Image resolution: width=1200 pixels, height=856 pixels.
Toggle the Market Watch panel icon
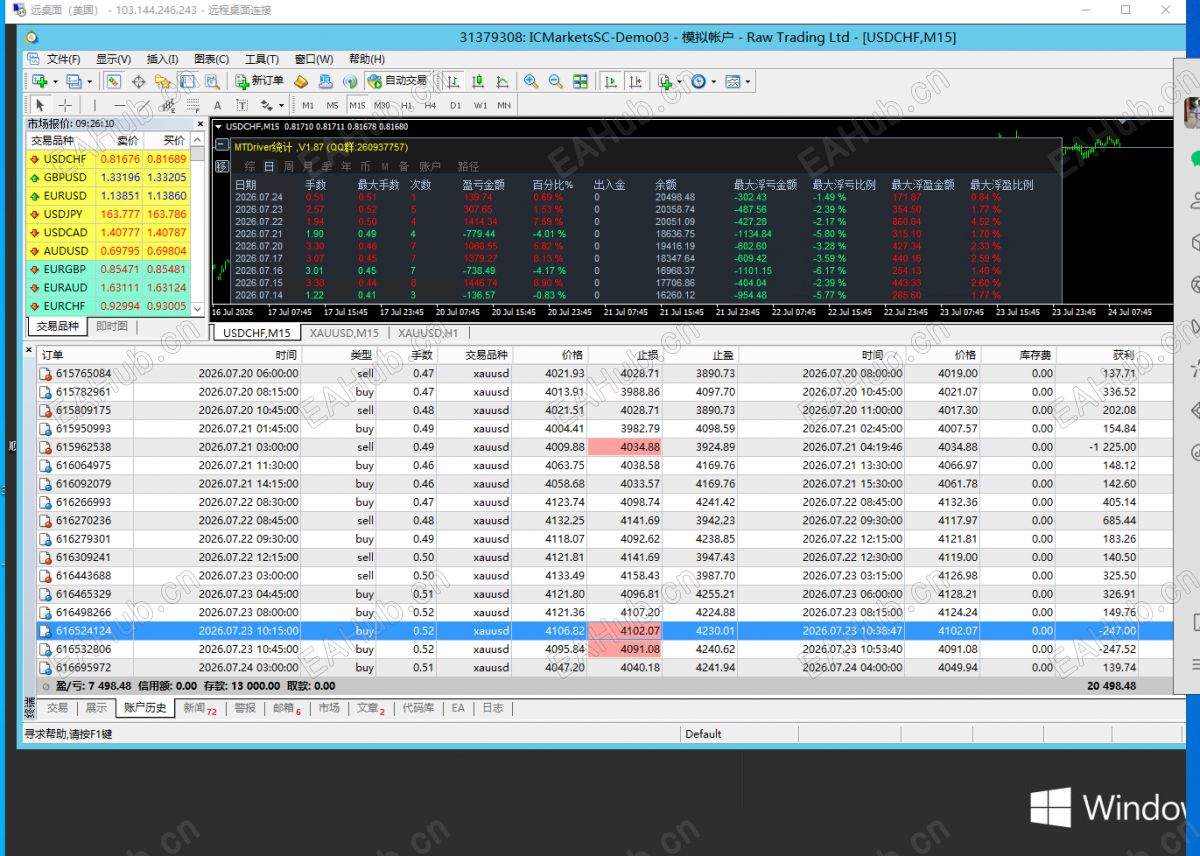[x=113, y=81]
